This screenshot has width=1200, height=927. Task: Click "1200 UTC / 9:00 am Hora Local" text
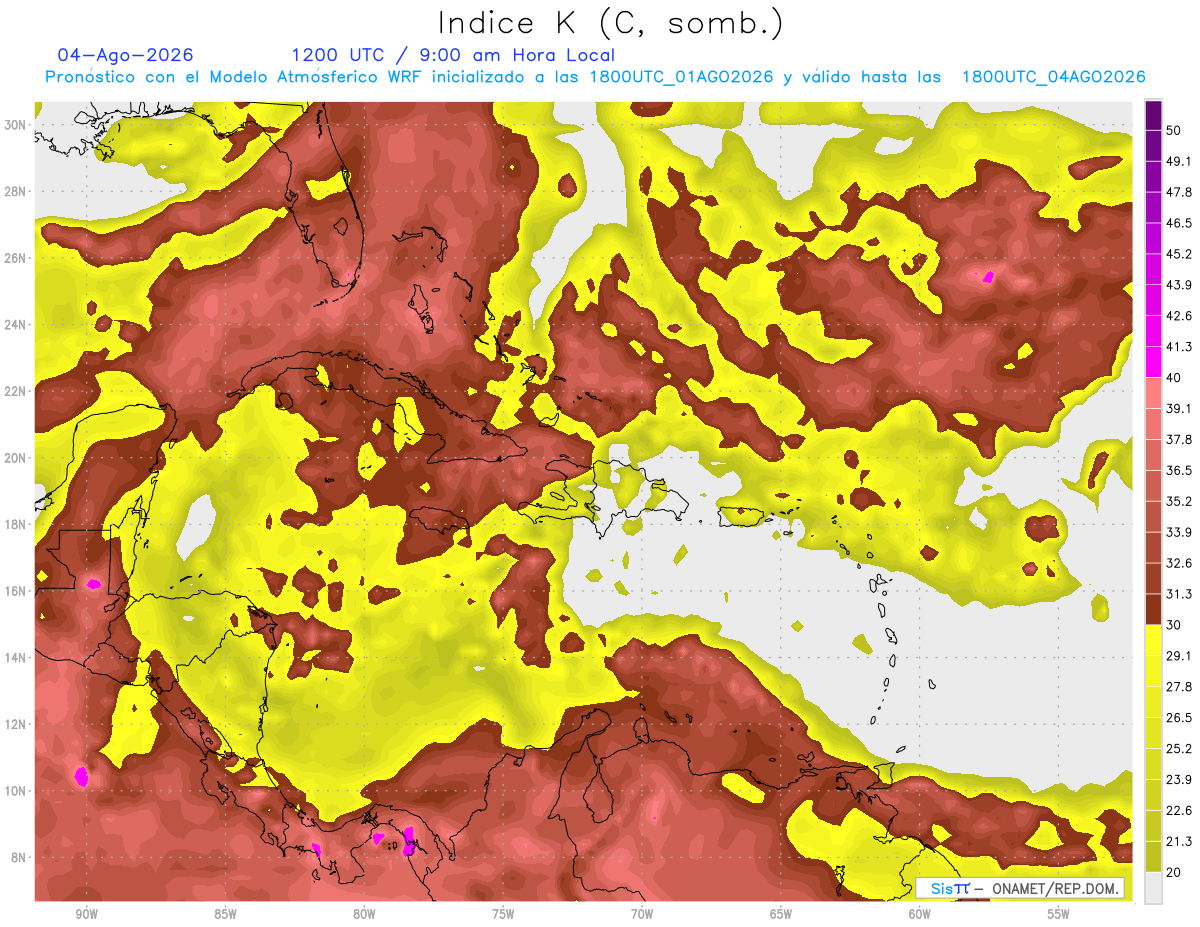453,55
